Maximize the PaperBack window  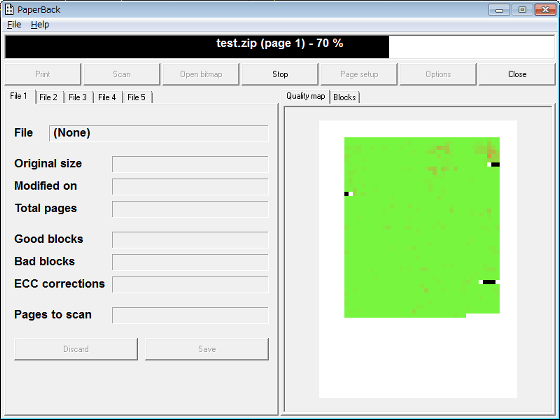pyautogui.click(x=522, y=10)
